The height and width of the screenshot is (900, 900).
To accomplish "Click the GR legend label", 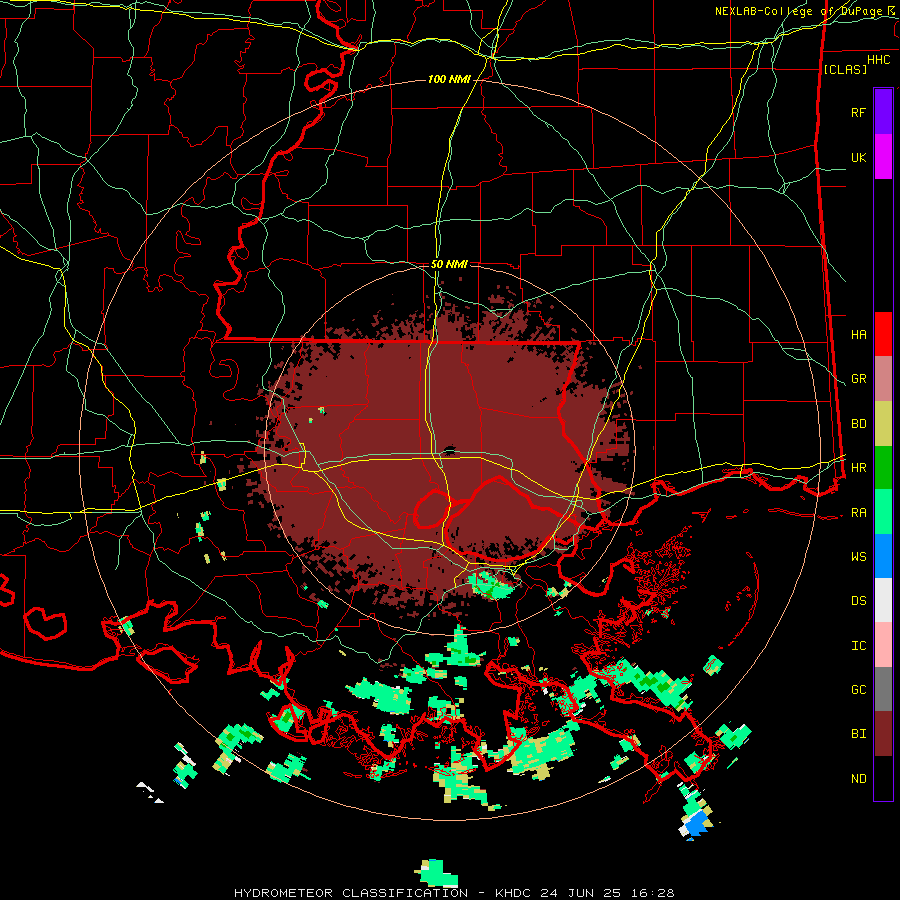I will coord(858,379).
